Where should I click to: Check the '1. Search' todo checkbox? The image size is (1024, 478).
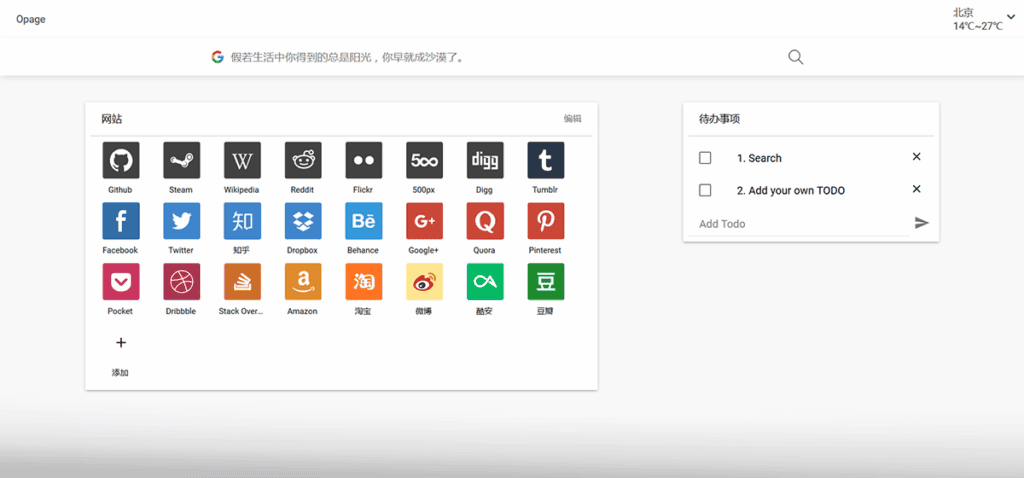click(705, 158)
